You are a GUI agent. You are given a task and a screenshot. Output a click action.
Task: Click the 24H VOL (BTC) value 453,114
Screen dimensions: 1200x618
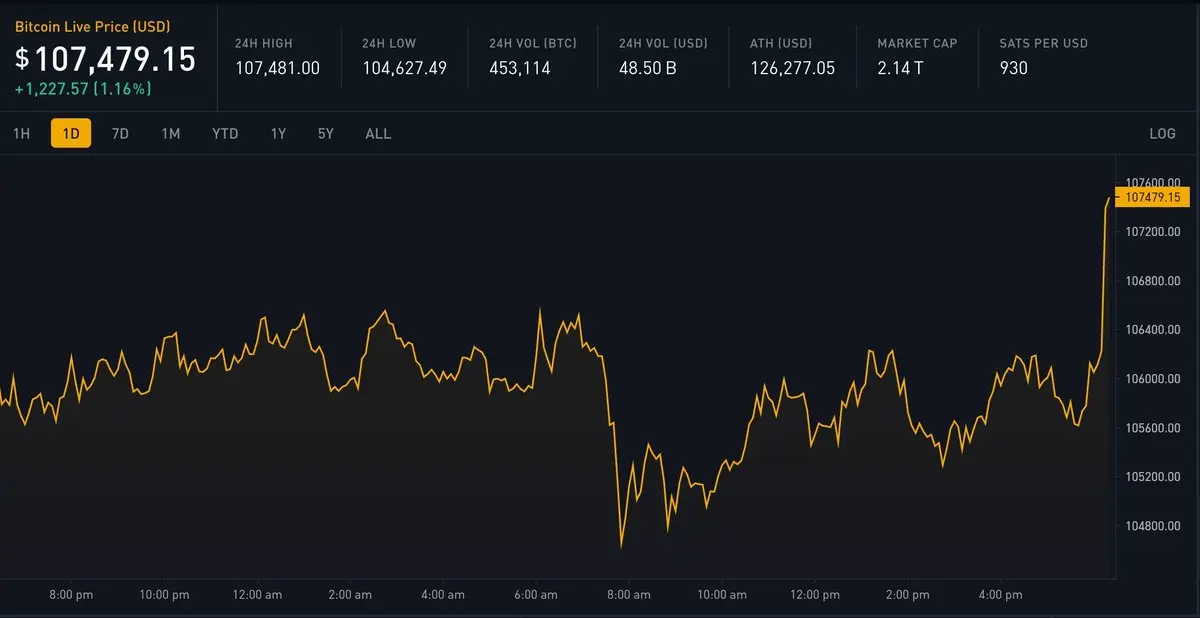click(519, 68)
